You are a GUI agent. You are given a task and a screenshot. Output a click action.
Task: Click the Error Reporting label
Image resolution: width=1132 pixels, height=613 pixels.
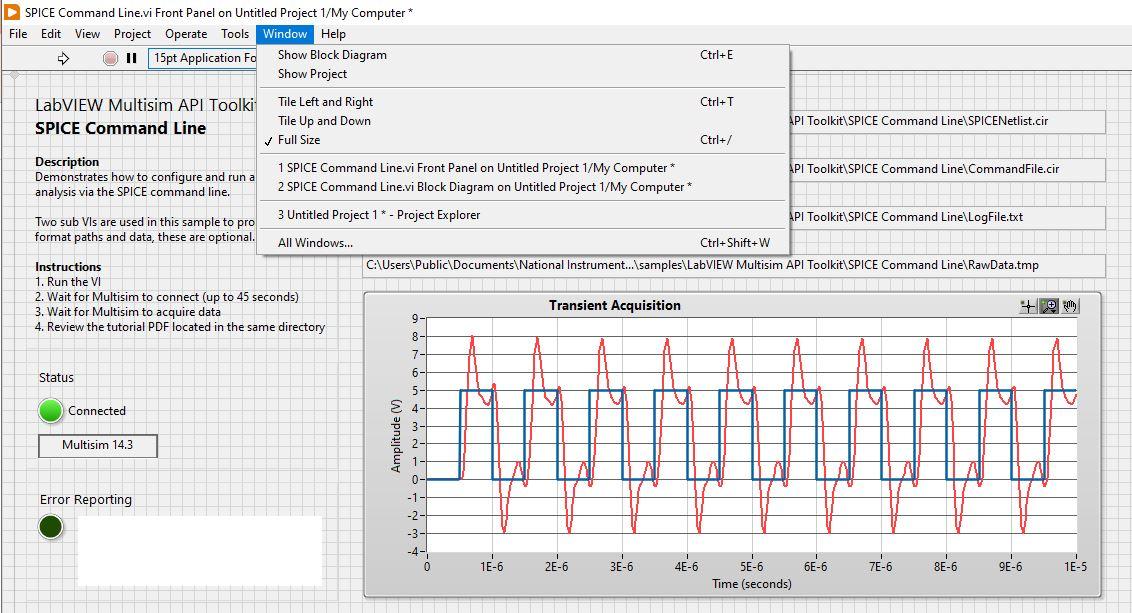86,500
